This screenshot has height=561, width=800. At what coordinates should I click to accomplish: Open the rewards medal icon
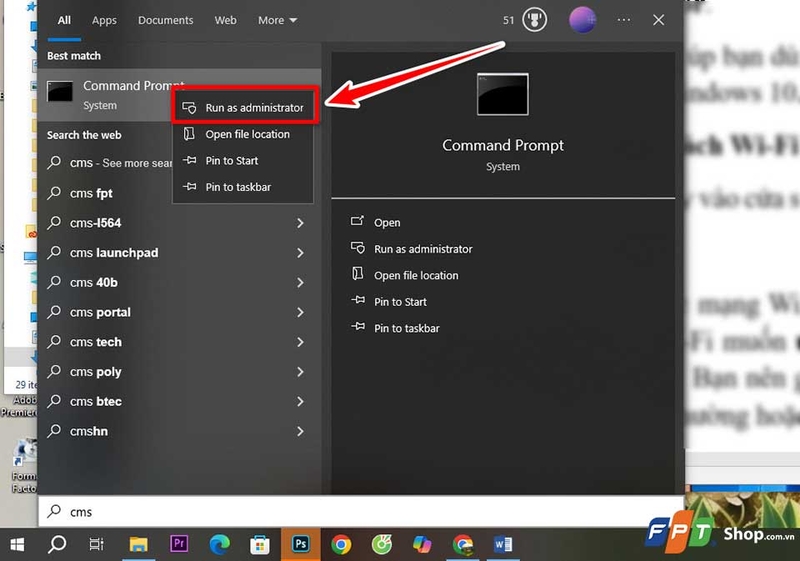[534, 20]
